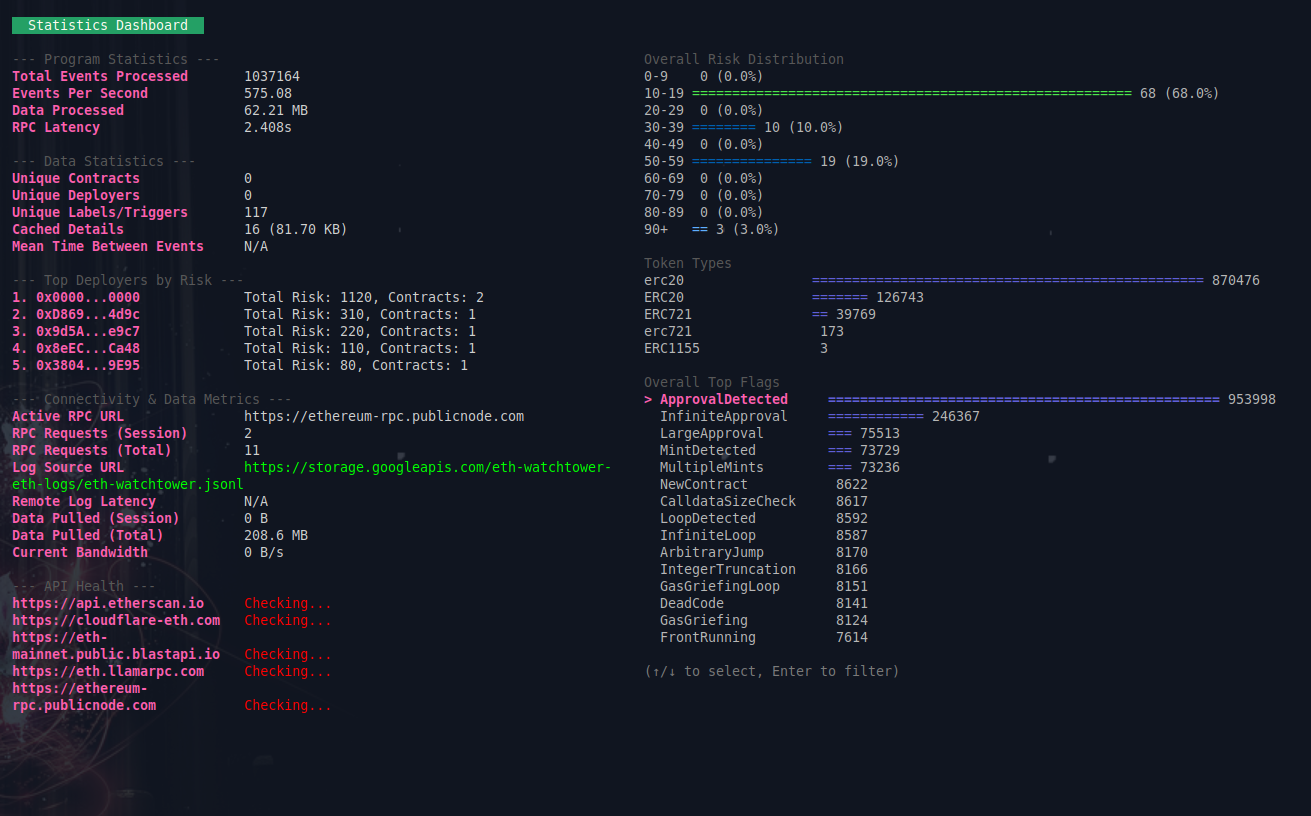Click the ERC1155 token type row
The image size is (1311, 816).
click(x=672, y=349)
